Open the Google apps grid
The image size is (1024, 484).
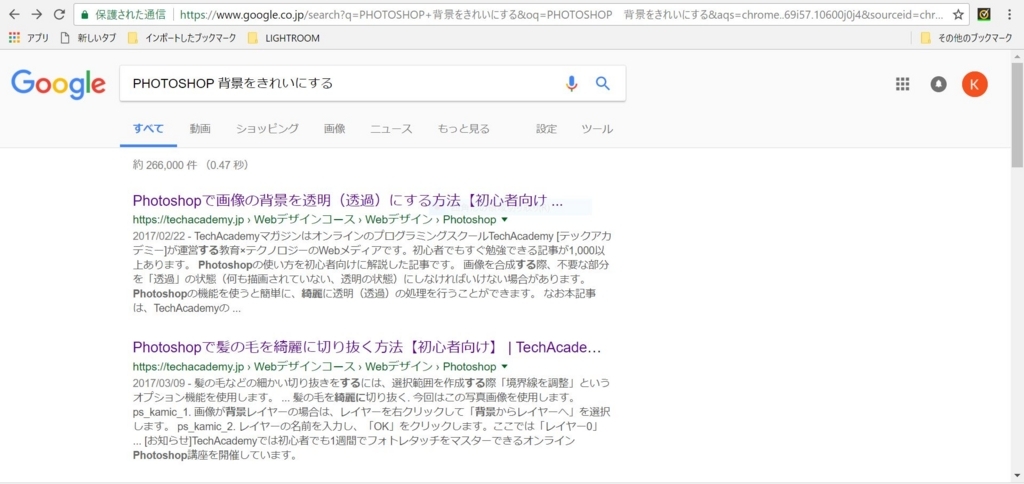coord(903,84)
